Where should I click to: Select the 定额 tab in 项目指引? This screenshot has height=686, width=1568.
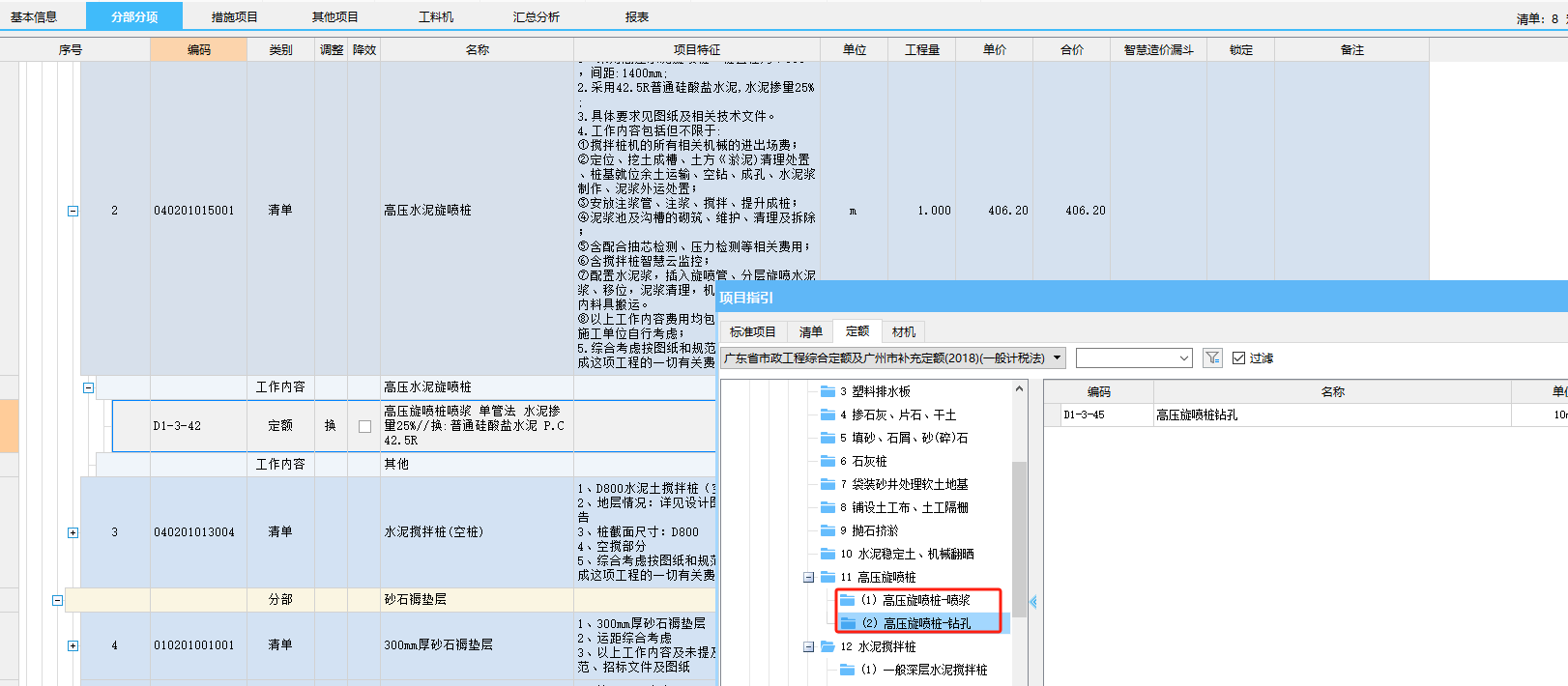(x=857, y=330)
